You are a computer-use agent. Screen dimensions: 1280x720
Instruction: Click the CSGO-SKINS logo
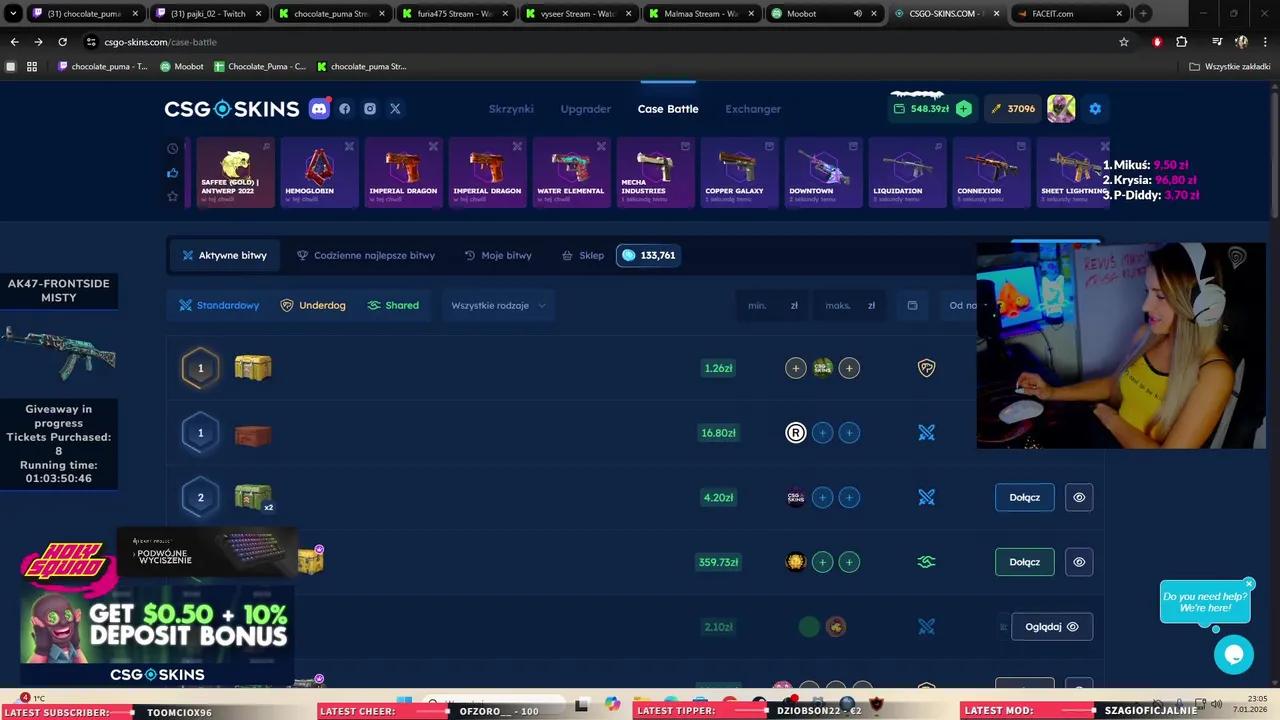232,109
